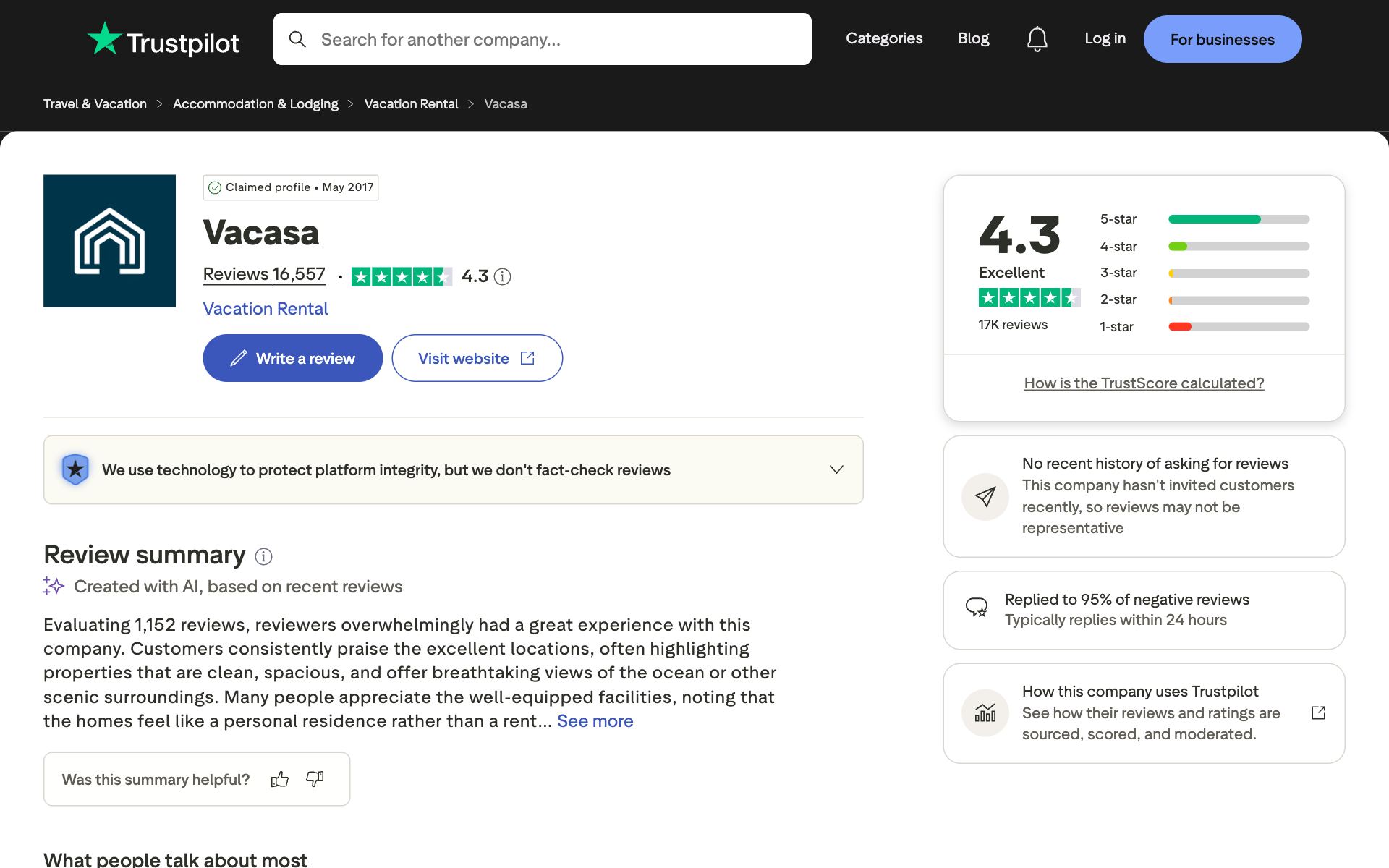Click Claimed profile • May 2017 badge

[291, 187]
